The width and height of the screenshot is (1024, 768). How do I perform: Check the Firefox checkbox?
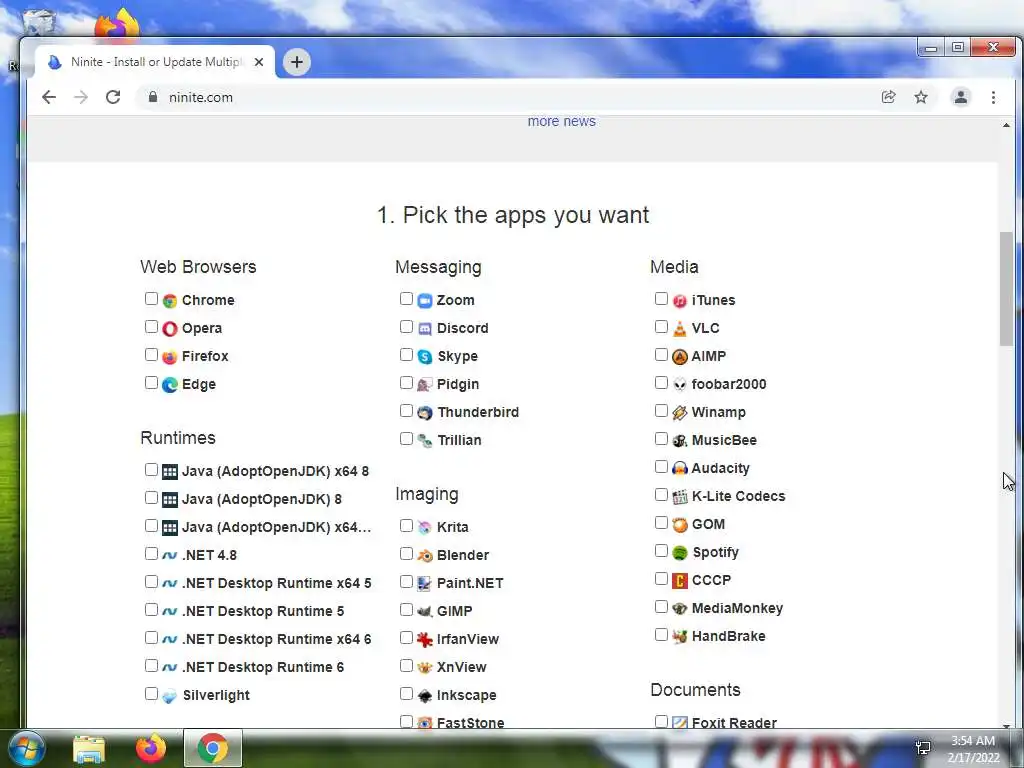pyautogui.click(x=152, y=355)
